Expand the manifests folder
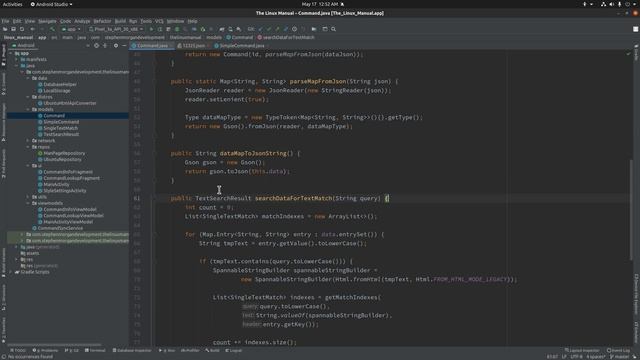Image resolution: width=640 pixels, height=360 pixels. click(x=17, y=59)
